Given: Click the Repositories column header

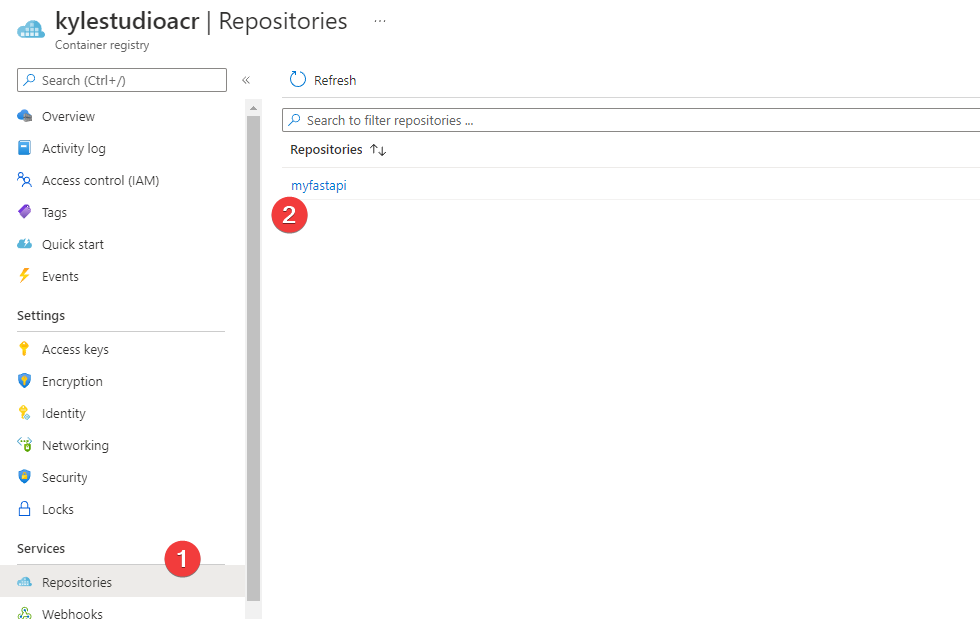Looking at the screenshot, I should [326, 150].
